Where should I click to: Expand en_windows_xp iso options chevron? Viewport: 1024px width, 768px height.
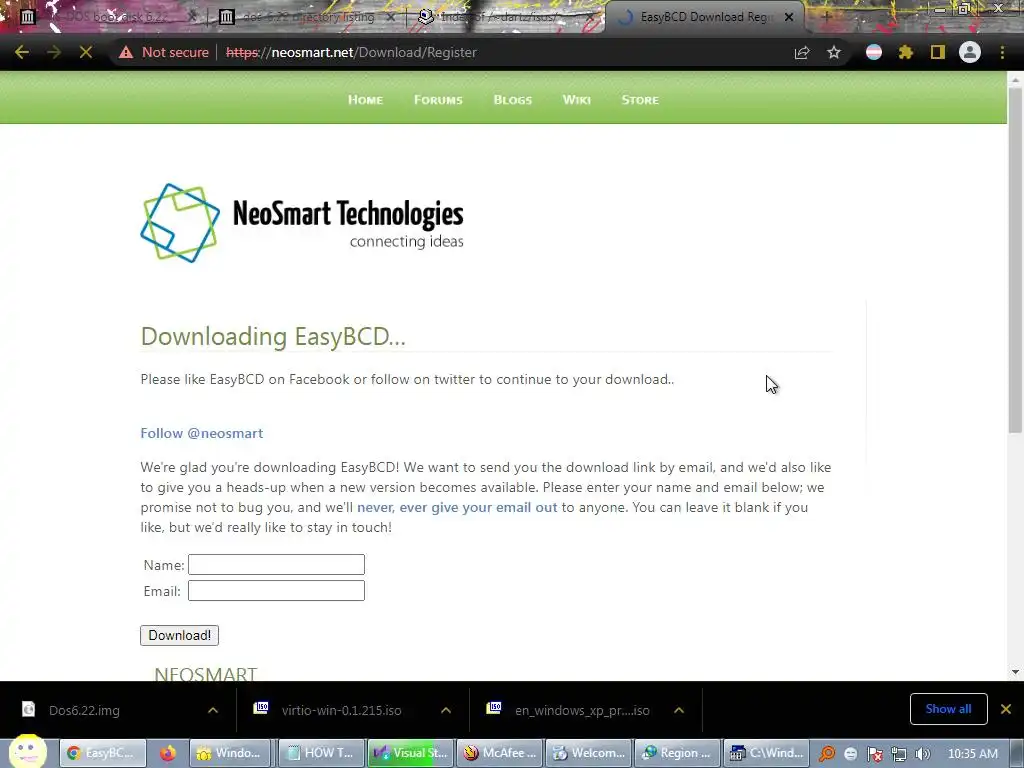[x=679, y=711]
